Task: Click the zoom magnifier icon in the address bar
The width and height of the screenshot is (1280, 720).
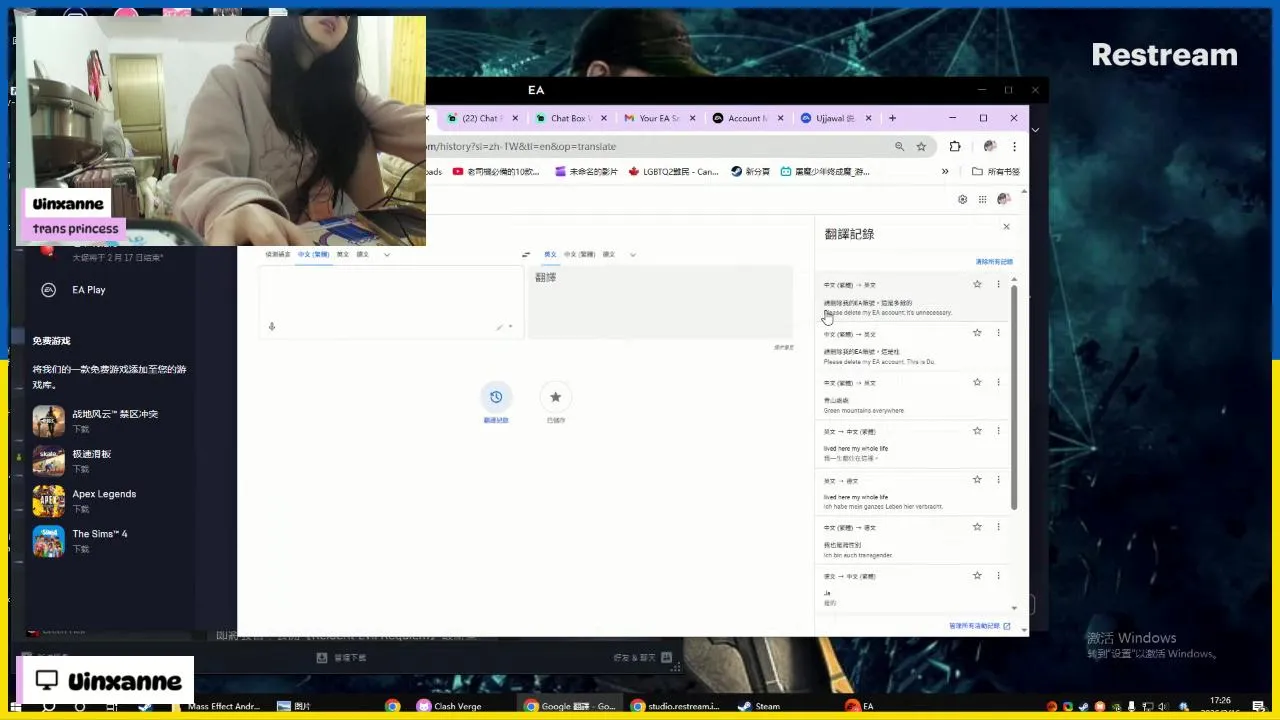Action: (x=899, y=146)
